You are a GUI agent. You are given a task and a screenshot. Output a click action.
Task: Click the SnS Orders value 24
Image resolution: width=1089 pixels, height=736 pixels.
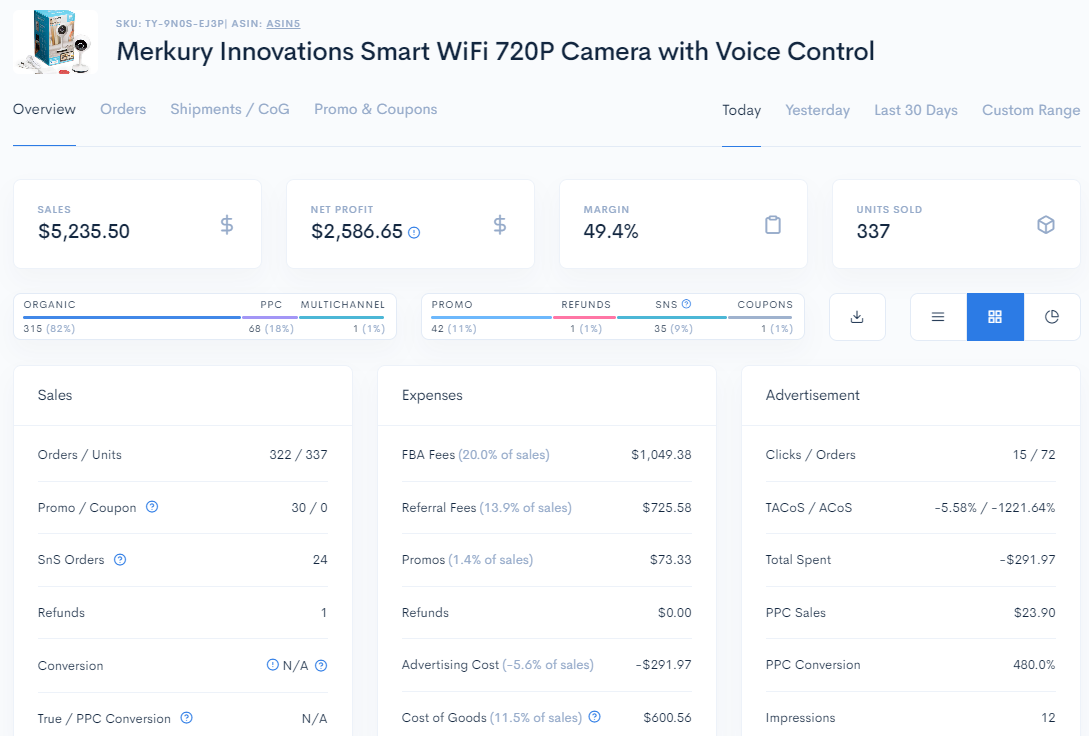[320, 560]
